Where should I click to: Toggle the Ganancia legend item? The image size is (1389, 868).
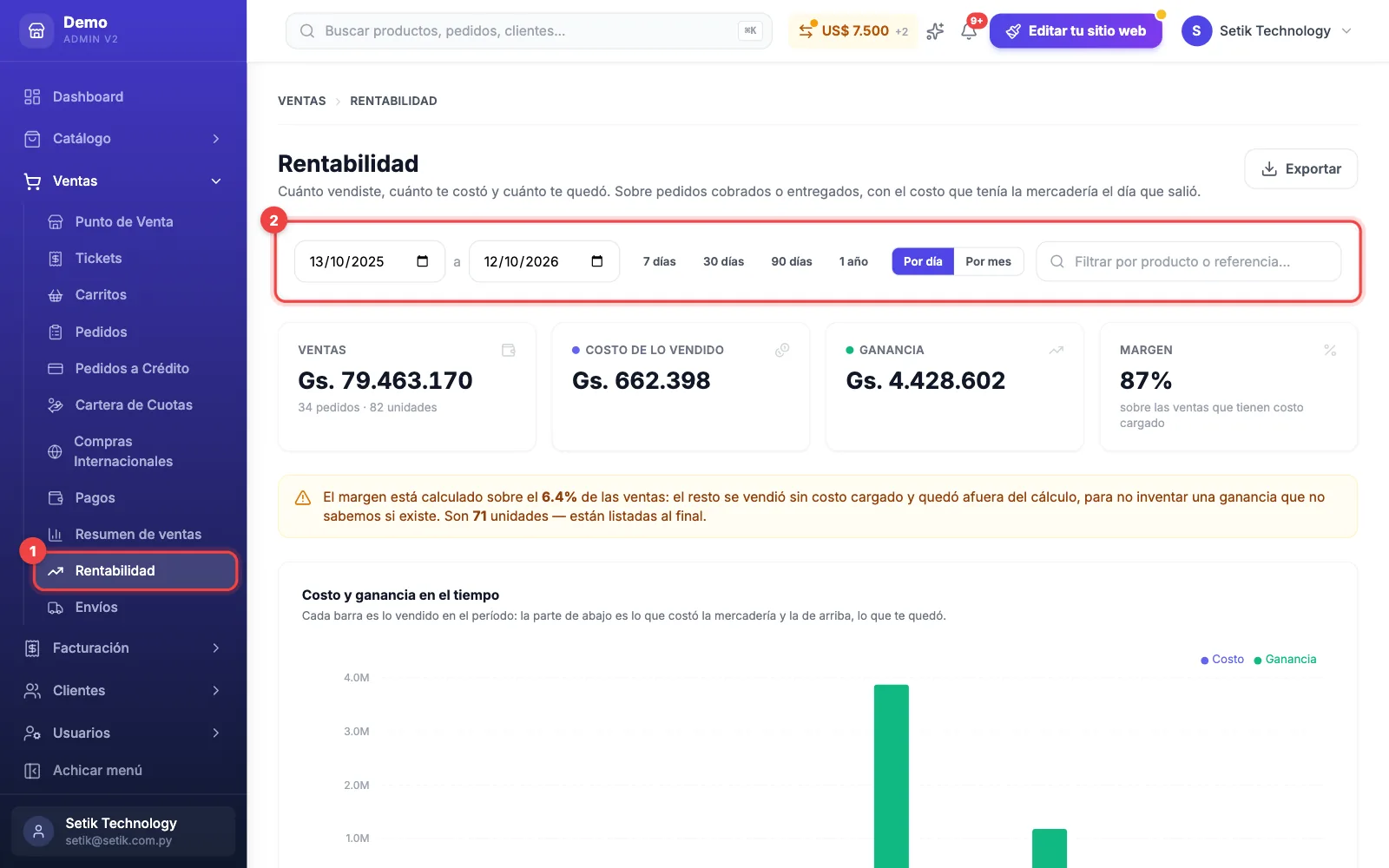coord(1285,660)
